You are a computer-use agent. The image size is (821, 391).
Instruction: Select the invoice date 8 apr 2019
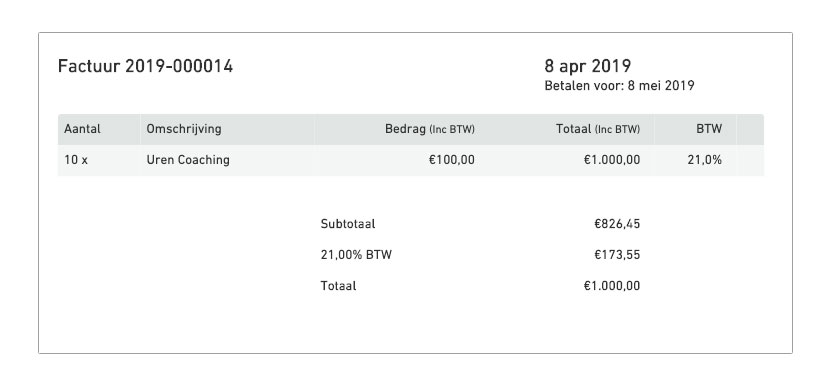[x=587, y=66]
